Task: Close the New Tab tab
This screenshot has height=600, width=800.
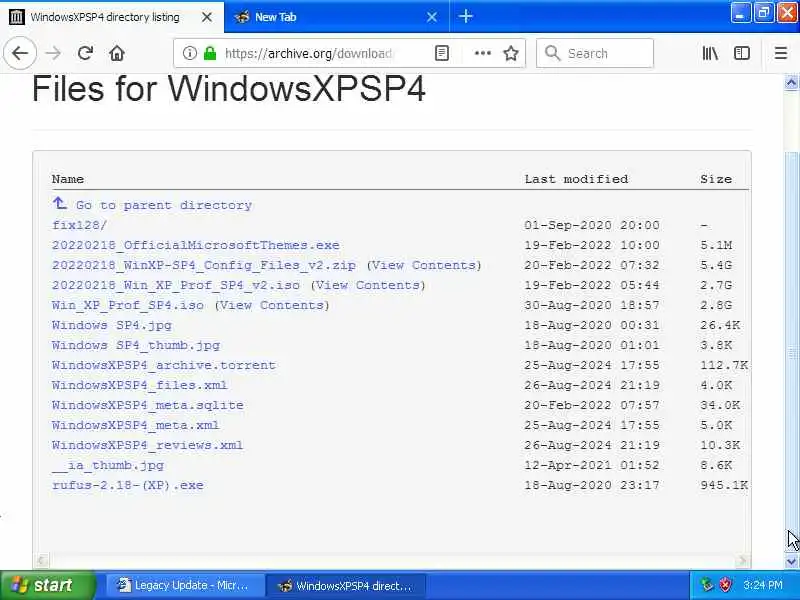Action: coord(432,17)
